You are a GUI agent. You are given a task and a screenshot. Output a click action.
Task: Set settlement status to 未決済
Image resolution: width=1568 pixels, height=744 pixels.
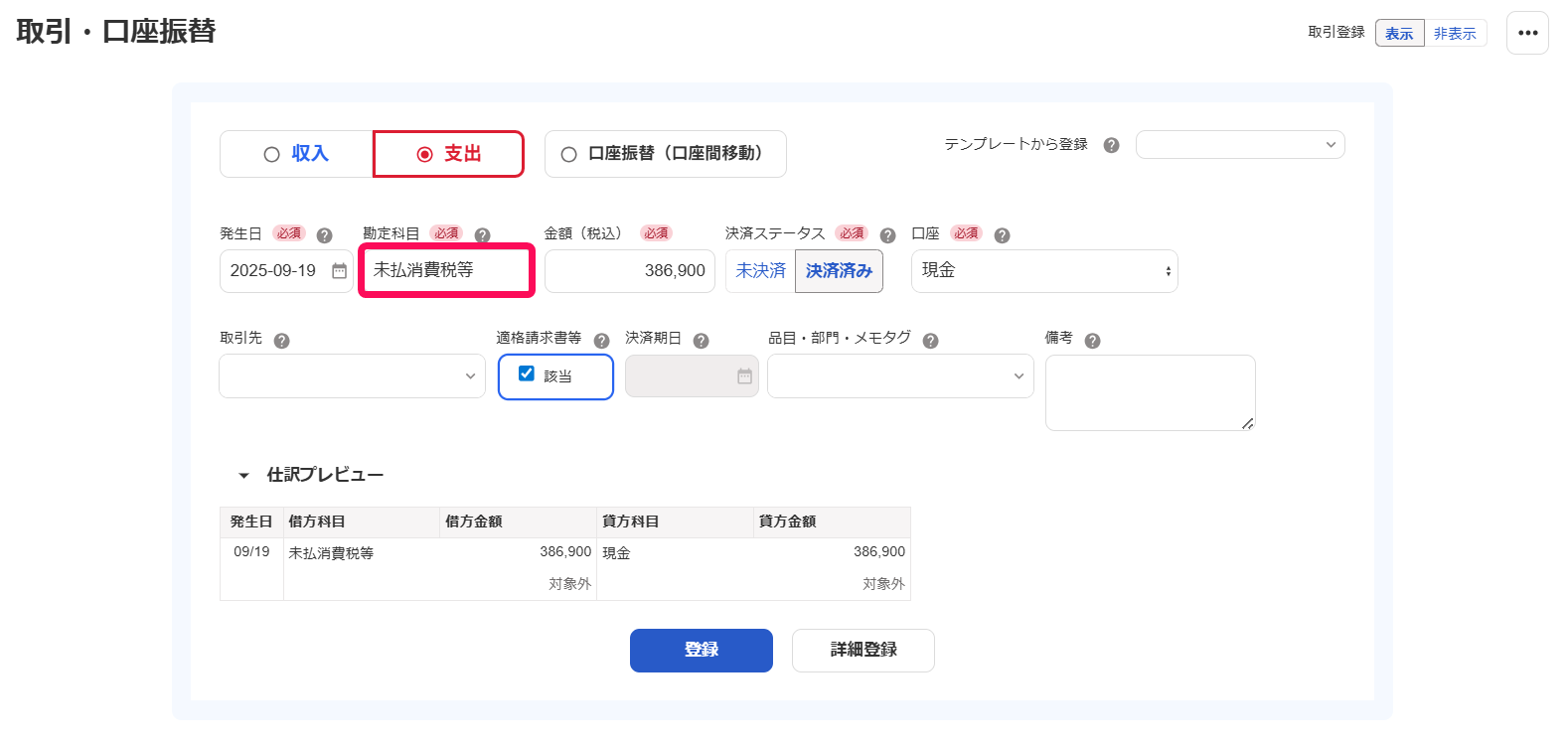tap(760, 271)
